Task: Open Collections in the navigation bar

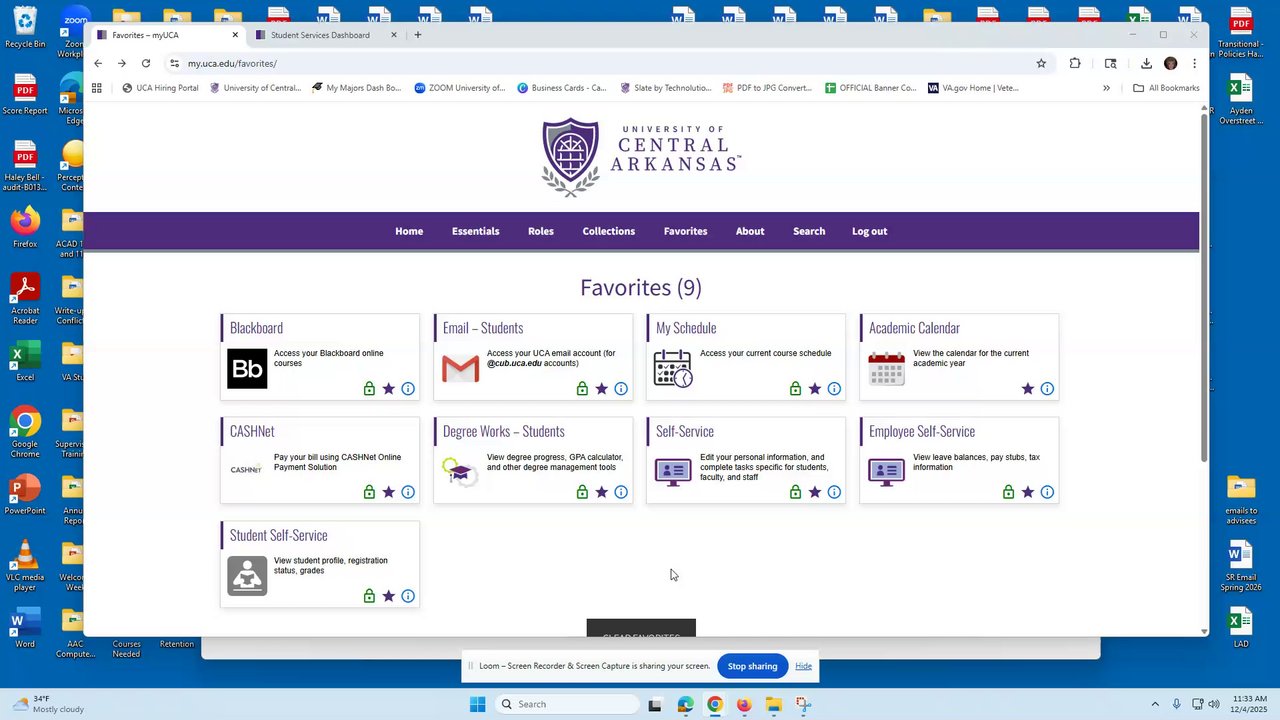Action: (609, 231)
